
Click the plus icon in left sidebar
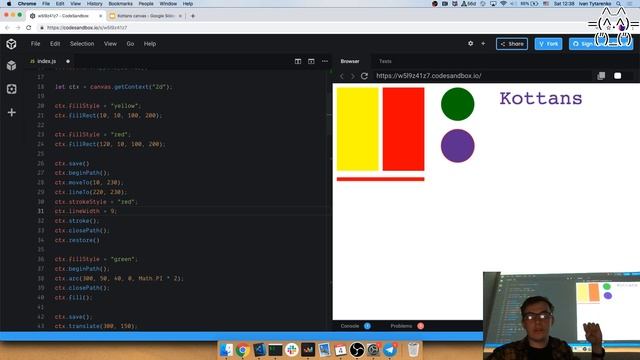[11, 112]
